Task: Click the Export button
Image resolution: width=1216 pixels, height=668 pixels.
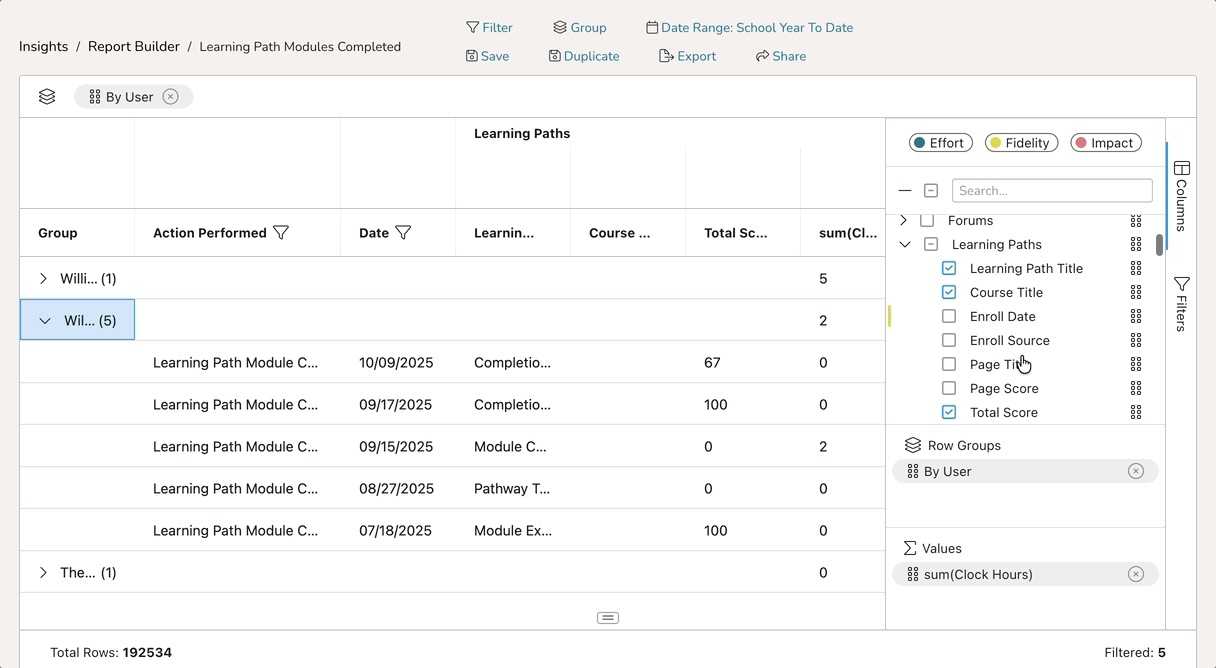Action: click(687, 56)
